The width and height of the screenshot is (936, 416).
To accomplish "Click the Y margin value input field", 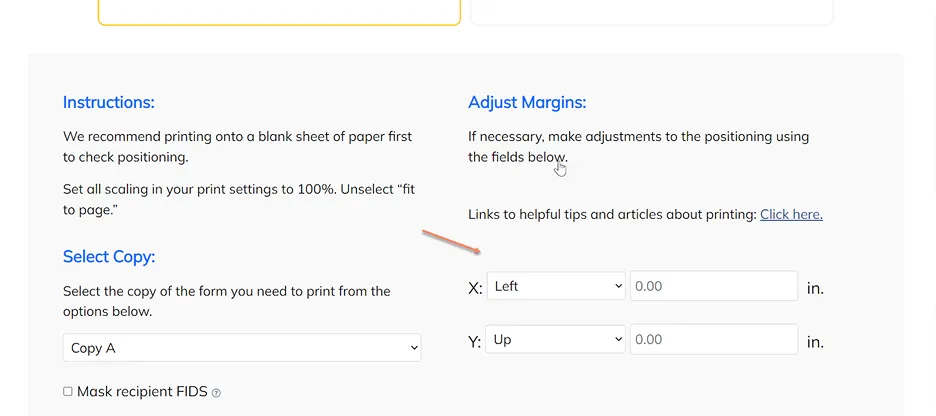I will click(714, 340).
